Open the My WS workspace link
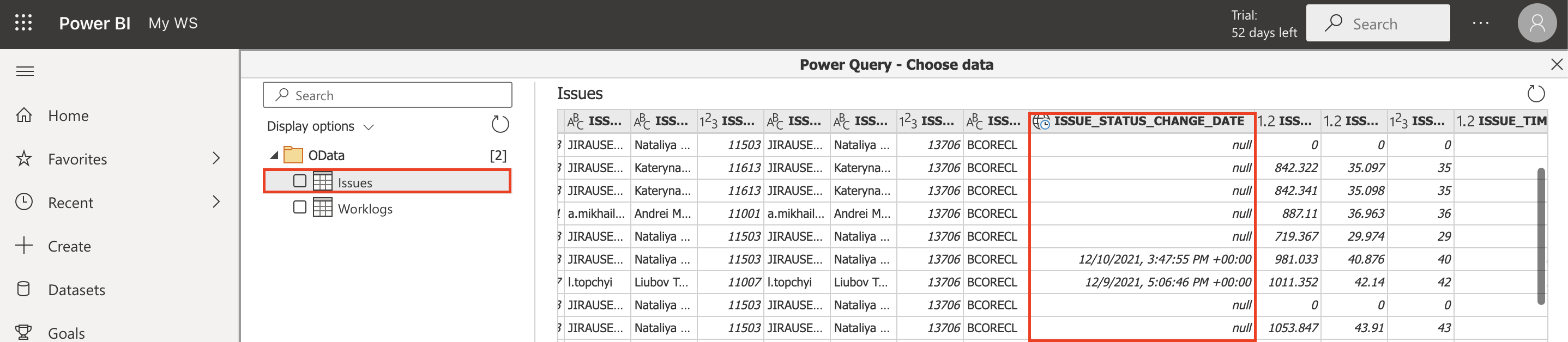This screenshot has width=1568, height=342. pyautogui.click(x=173, y=23)
